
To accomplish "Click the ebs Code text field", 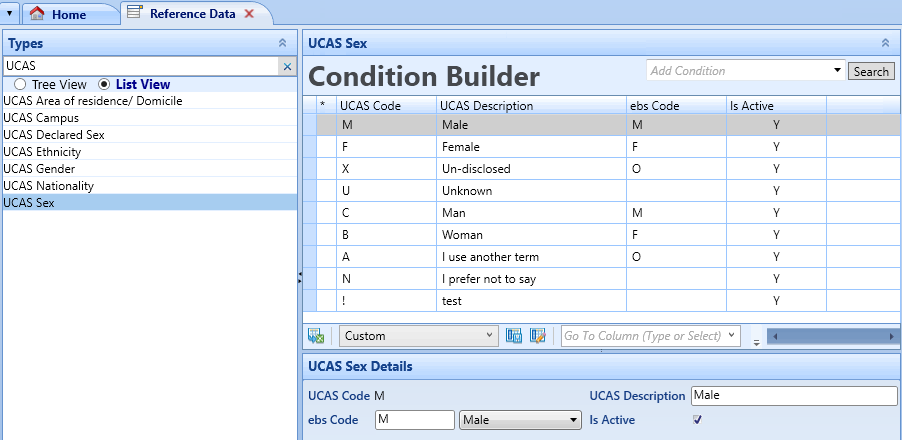I will [x=414, y=420].
